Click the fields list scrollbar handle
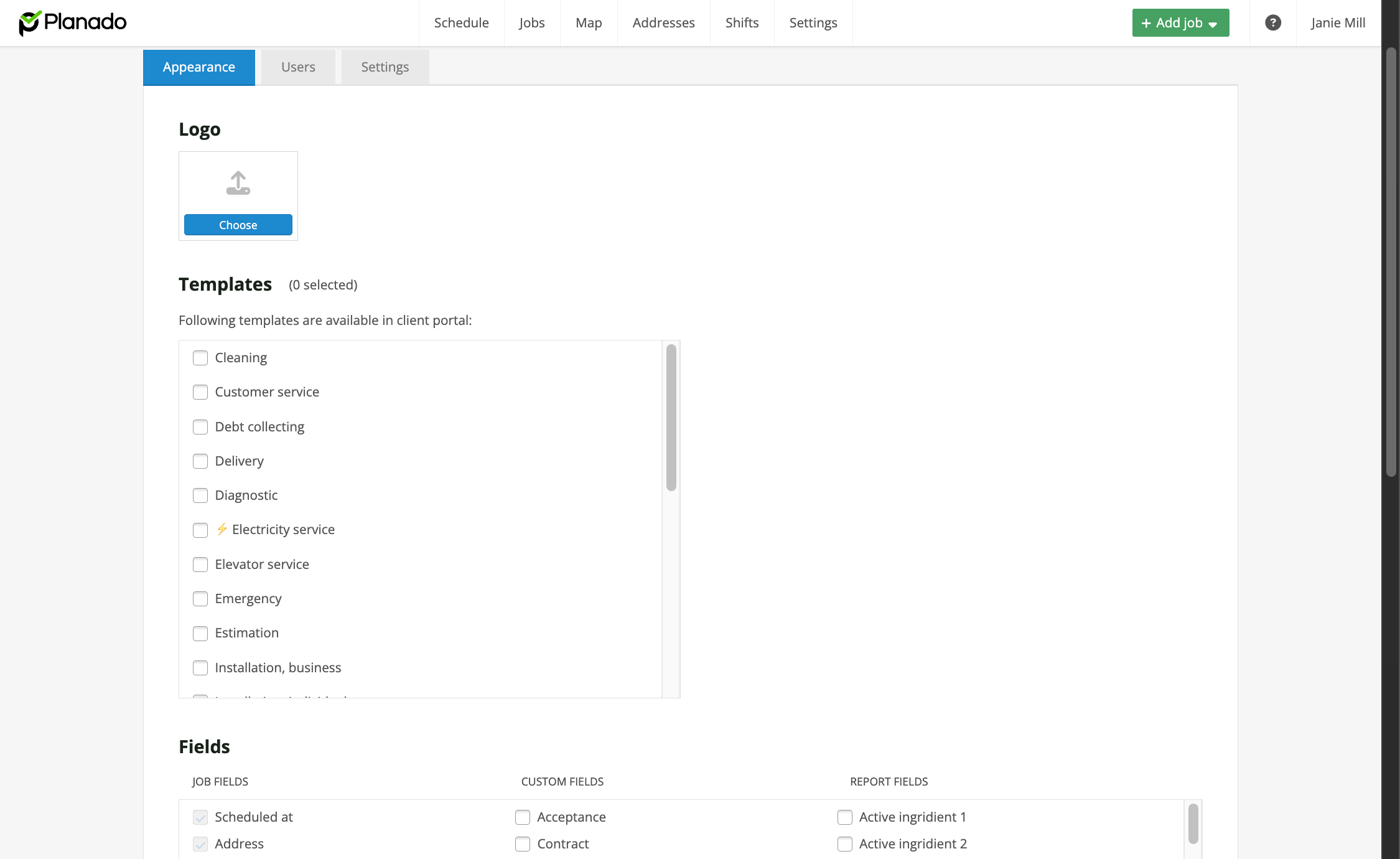Viewport: 1400px width, 859px height. (1193, 823)
